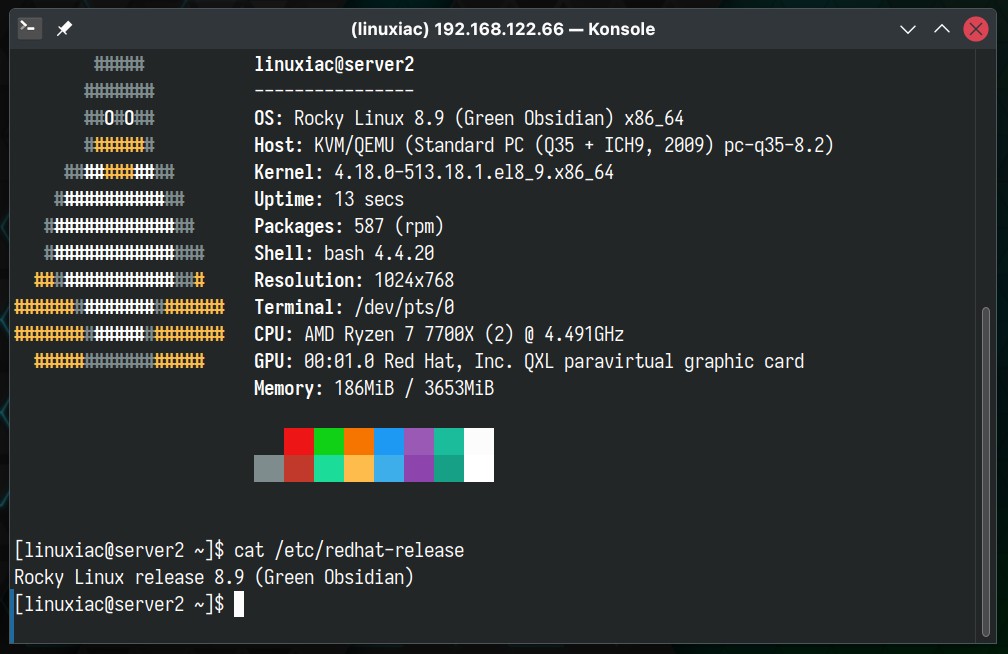Click the 'Terminal: /dev/pts/0' line
1008x654 pixels.
[354, 307]
